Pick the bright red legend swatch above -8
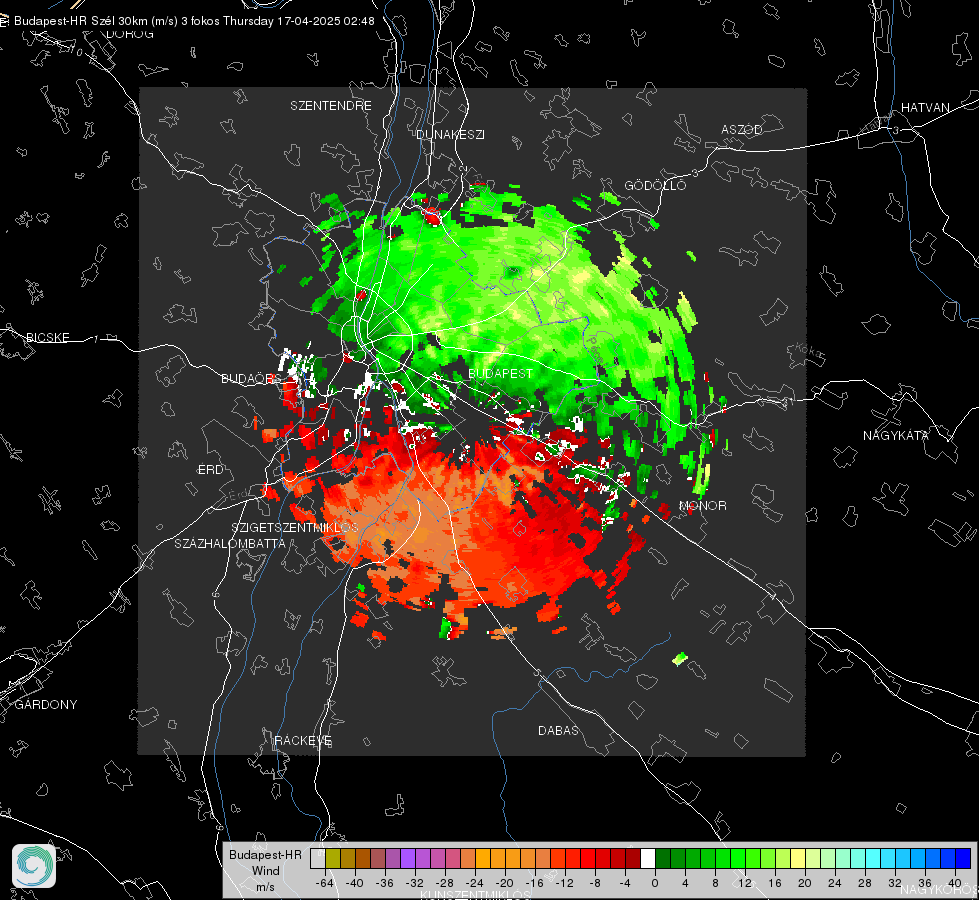 click(588, 858)
